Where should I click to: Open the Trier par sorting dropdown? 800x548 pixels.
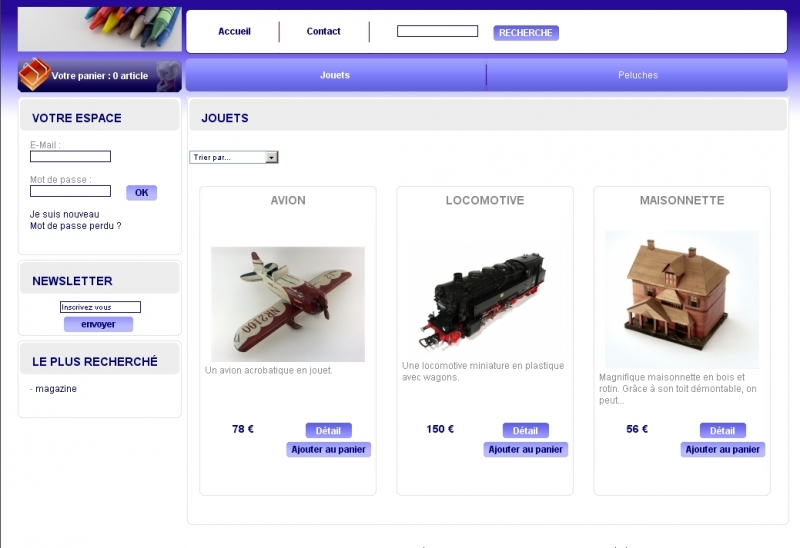click(234, 157)
